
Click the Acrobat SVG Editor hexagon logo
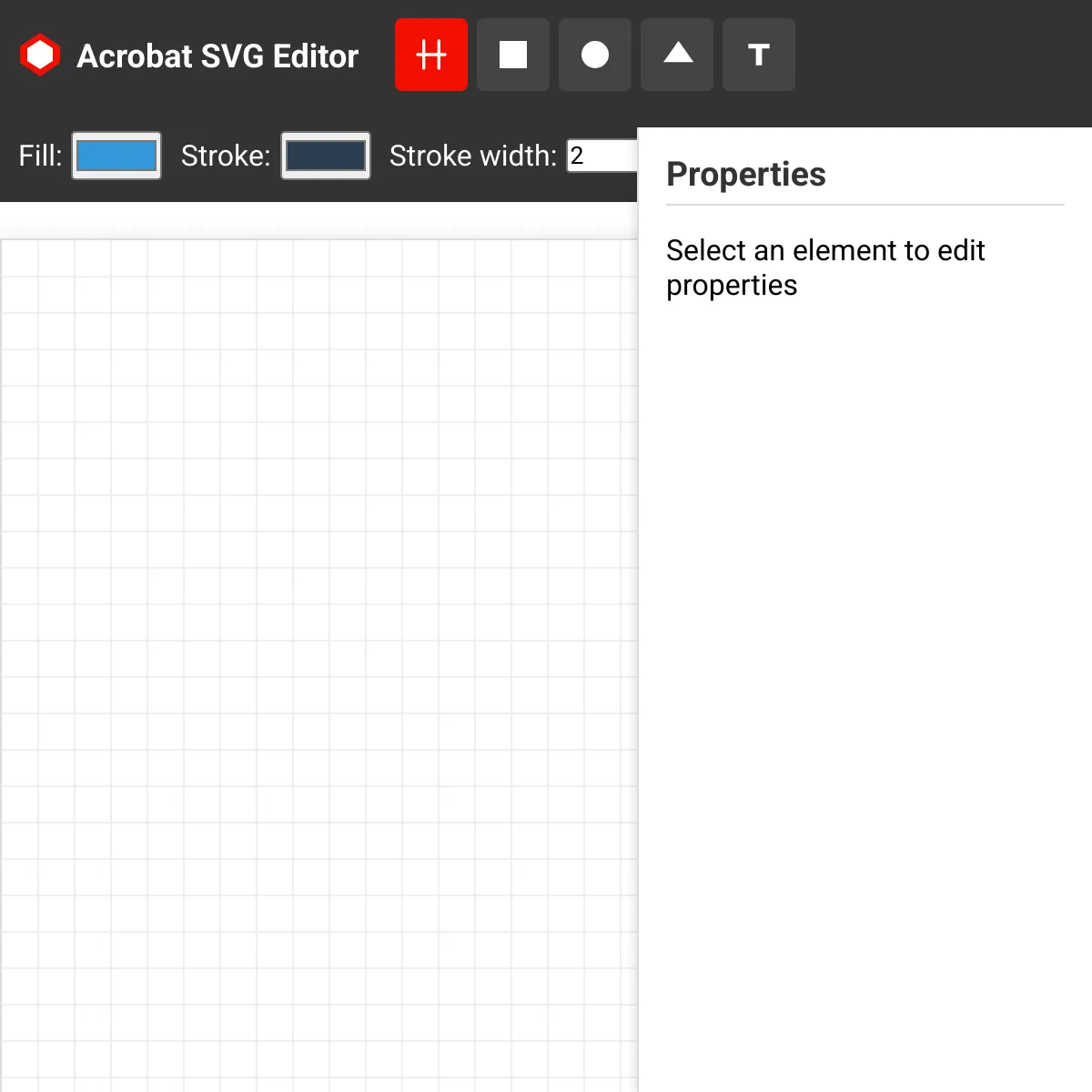coord(40,54)
